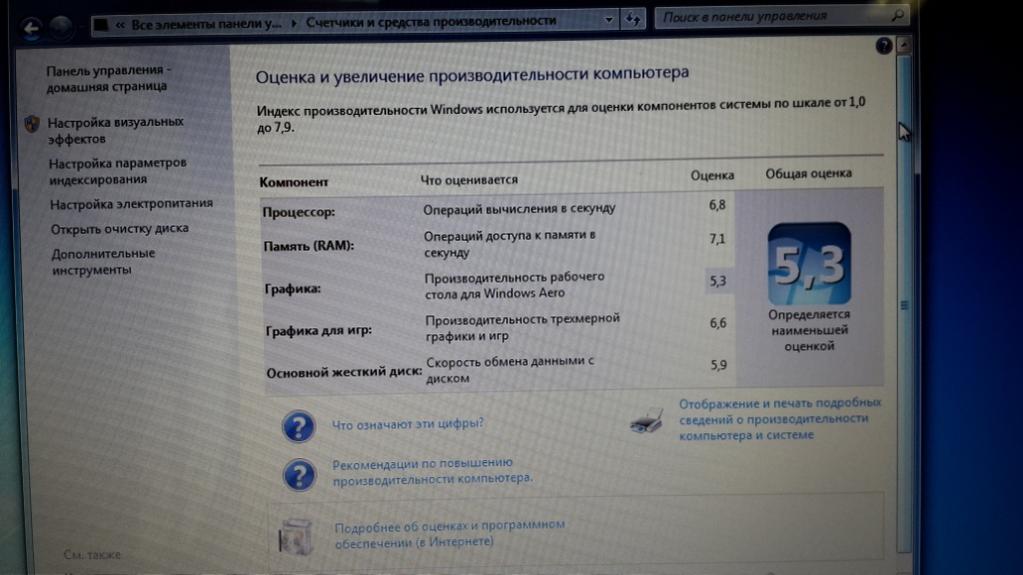Open 'Панель управления - домашняя страница' link
1023x575 pixels.
pyautogui.click(x=108, y=78)
